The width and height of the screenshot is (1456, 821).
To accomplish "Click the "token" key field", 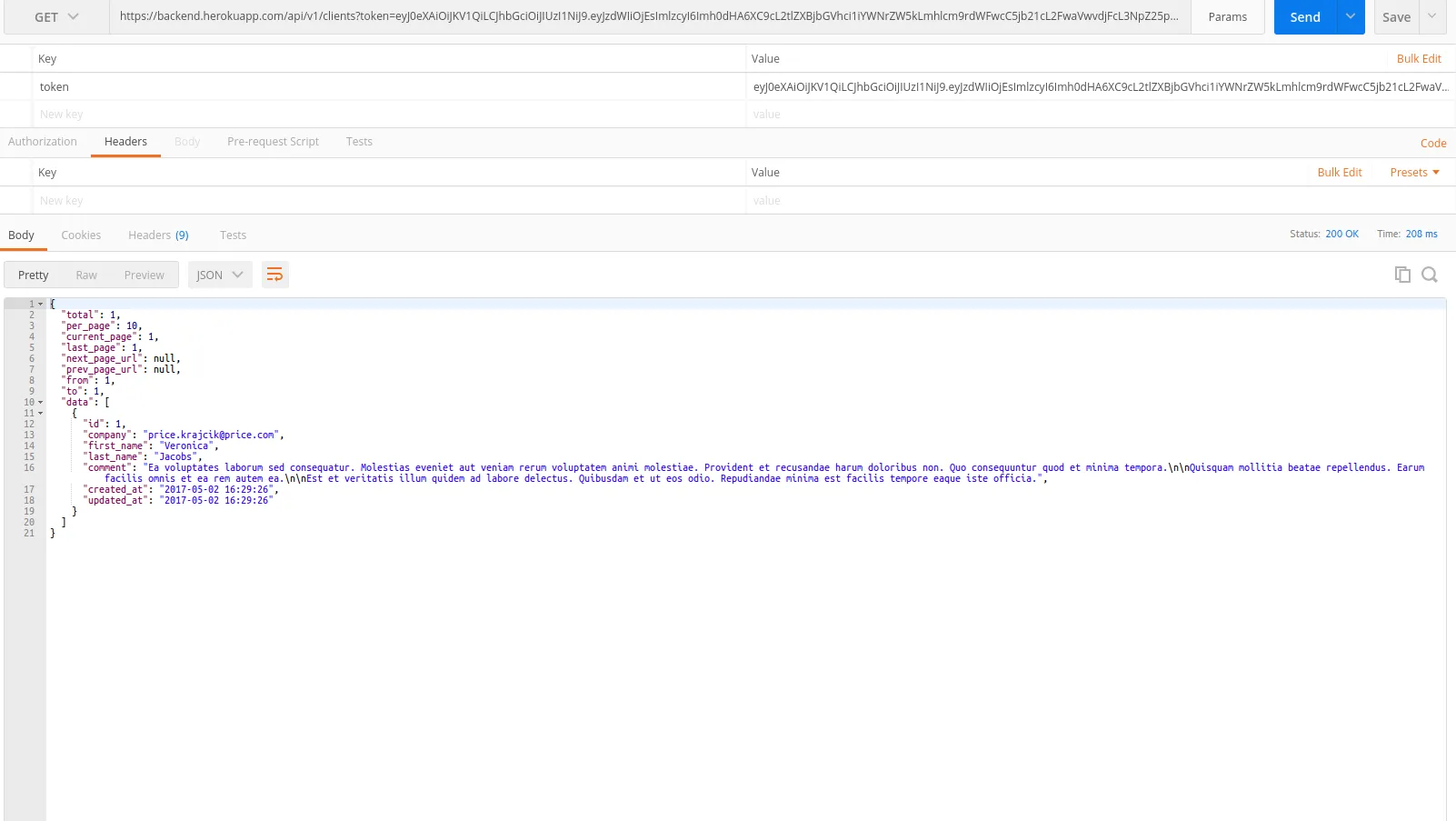I will tap(389, 87).
